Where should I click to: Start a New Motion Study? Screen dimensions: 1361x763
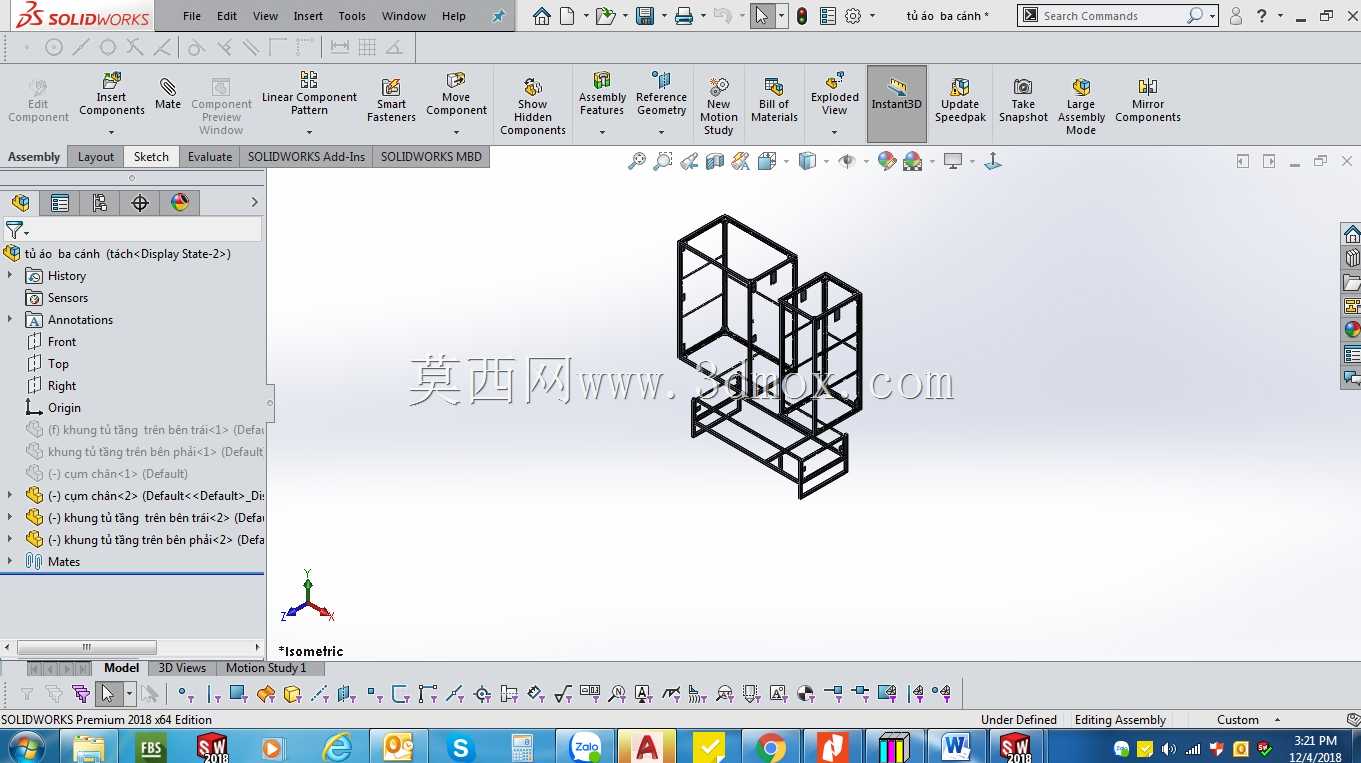point(718,107)
